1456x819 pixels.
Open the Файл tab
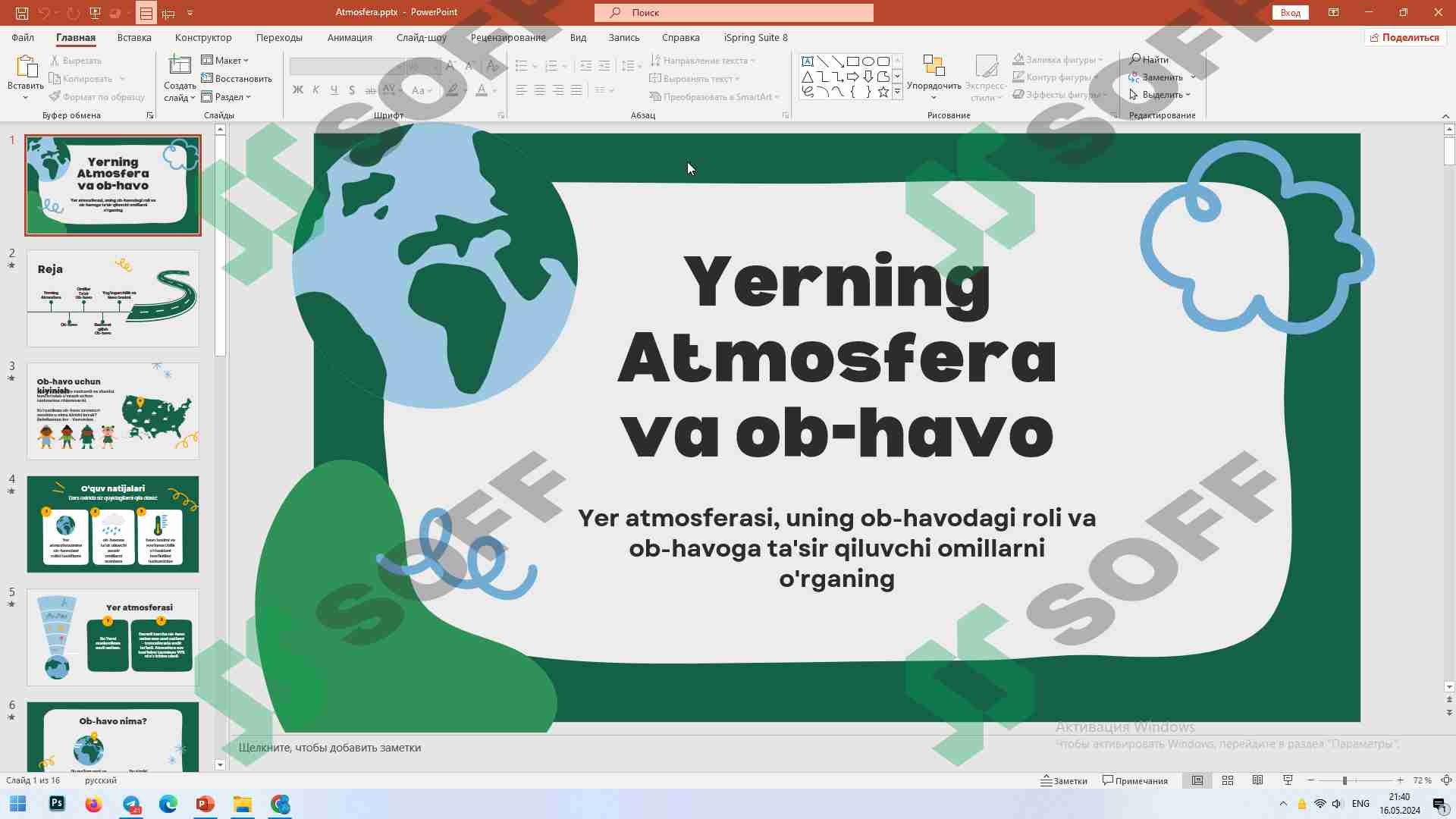(x=23, y=37)
